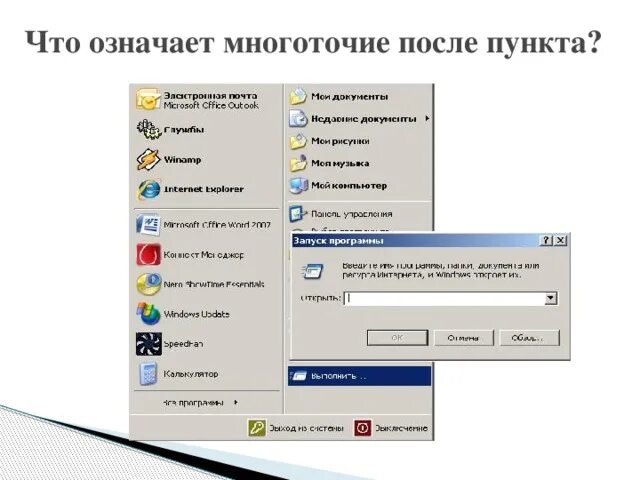Screen dimensions: 640x480
Task: Click the red Коннект Менеджер icon
Action: (x=148, y=255)
